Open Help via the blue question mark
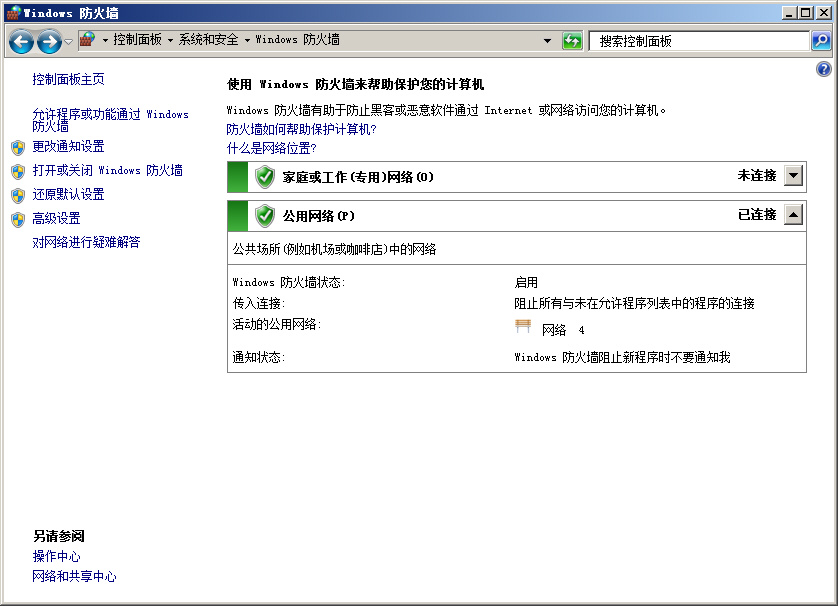Screen dimensions: 838x606 coord(824,69)
